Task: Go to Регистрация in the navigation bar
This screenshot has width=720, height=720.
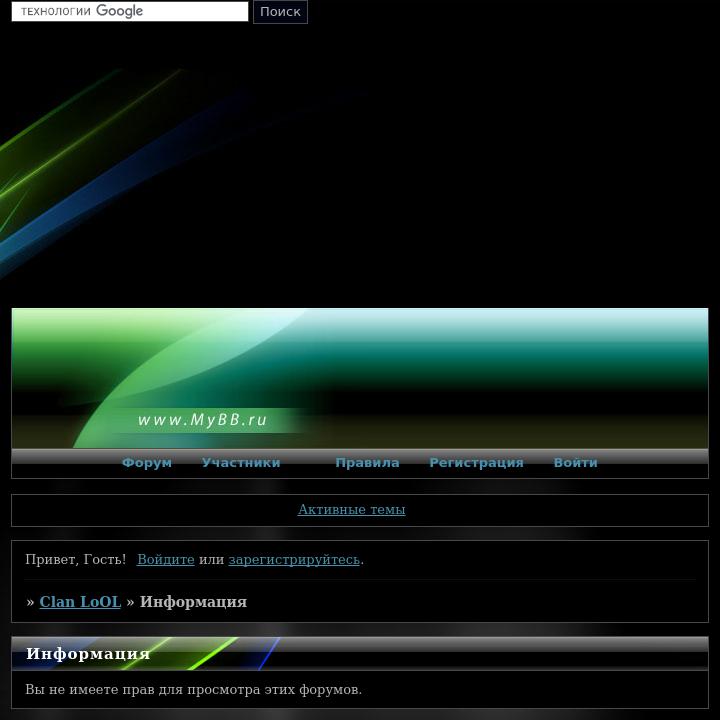Action: tap(476, 462)
